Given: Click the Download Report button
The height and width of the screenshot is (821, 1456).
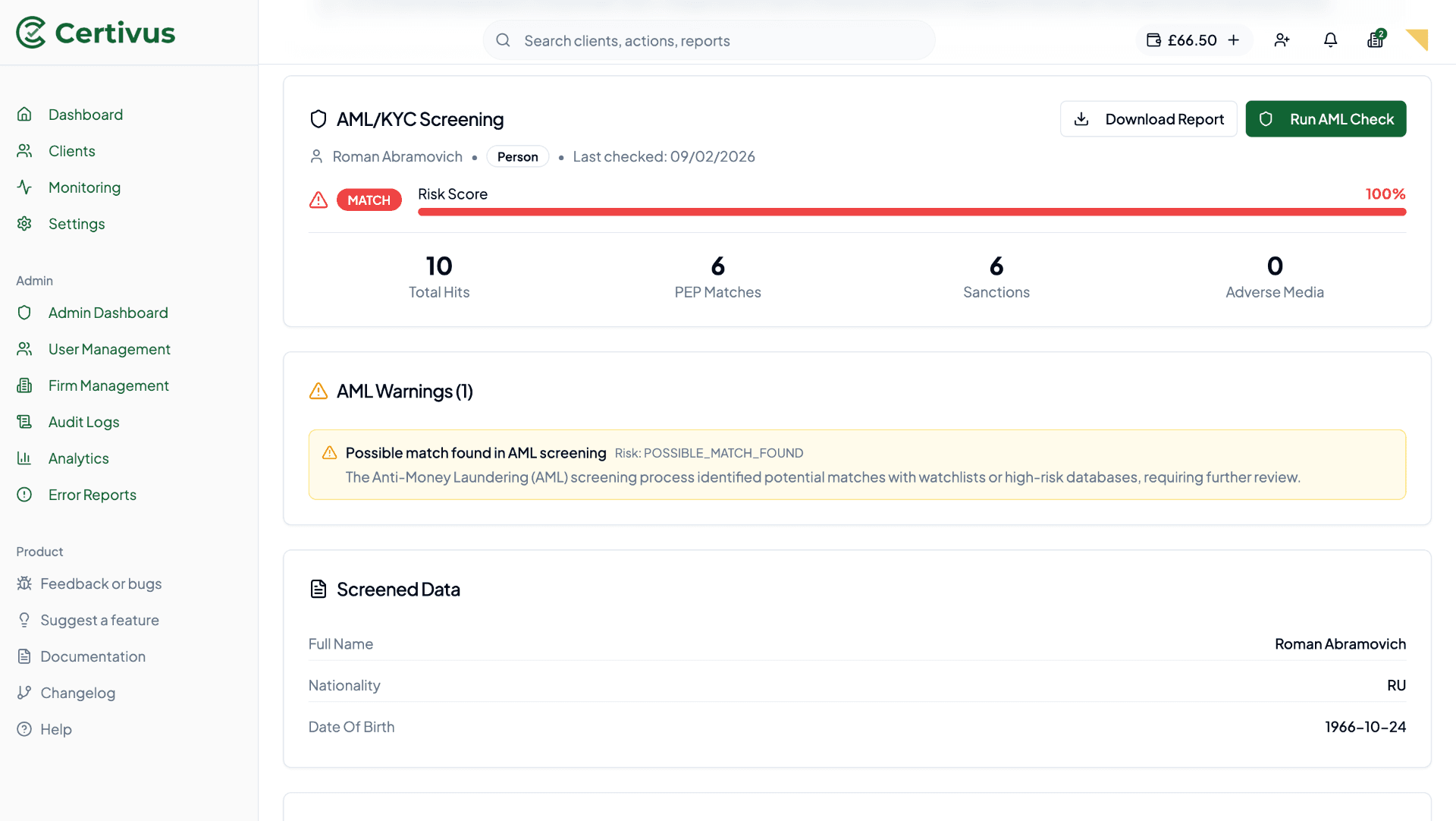Looking at the screenshot, I should pos(1148,119).
